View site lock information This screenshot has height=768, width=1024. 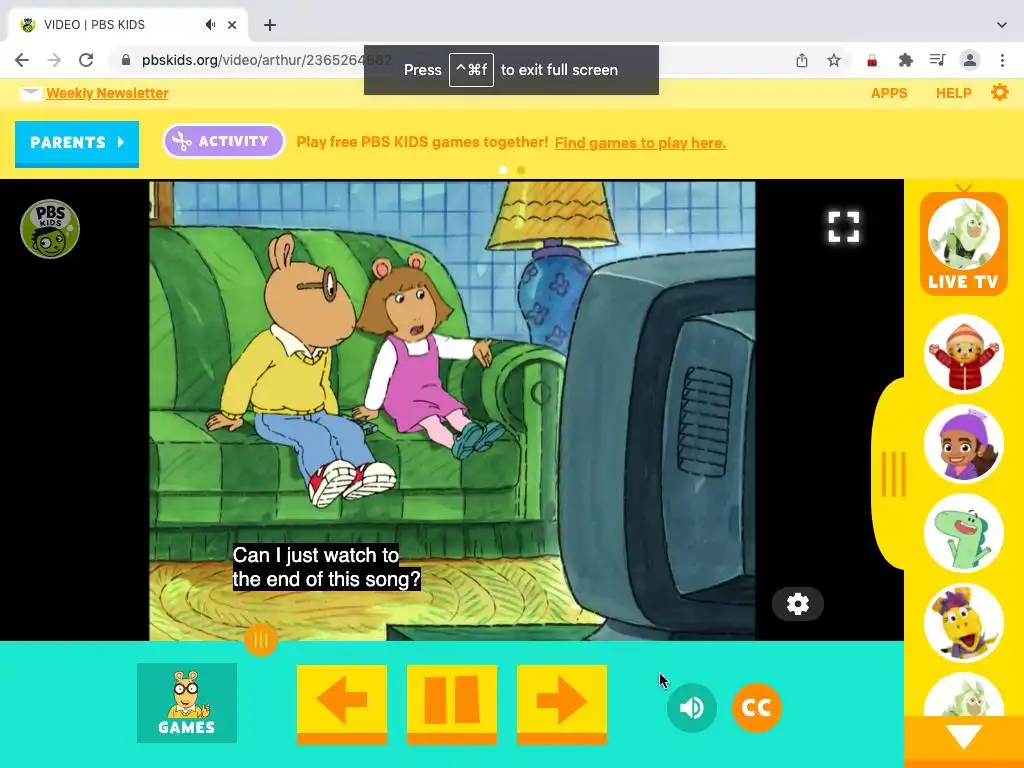[x=126, y=60]
